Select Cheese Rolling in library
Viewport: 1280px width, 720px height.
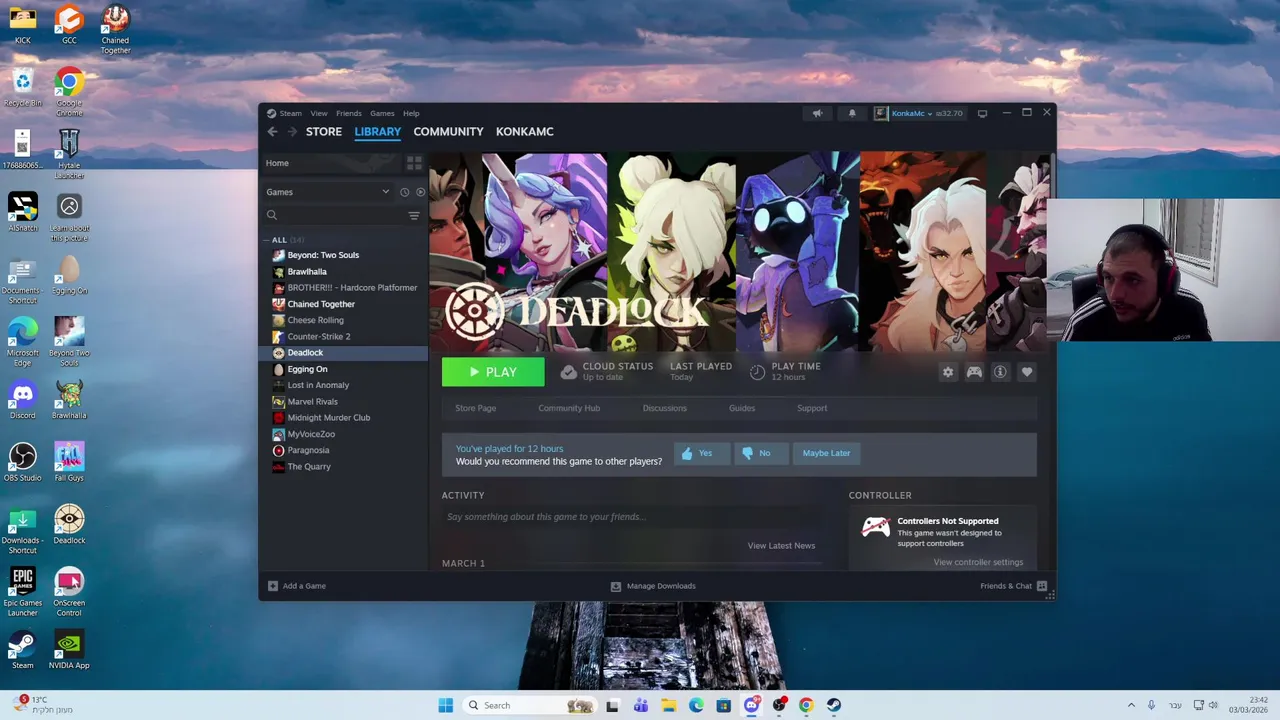[x=315, y=320]
